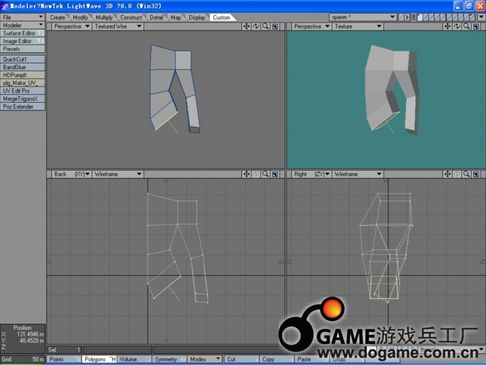Screen dimensions: 486x365
Task: Click the MergeTrigonsX button
Action: 22,99
